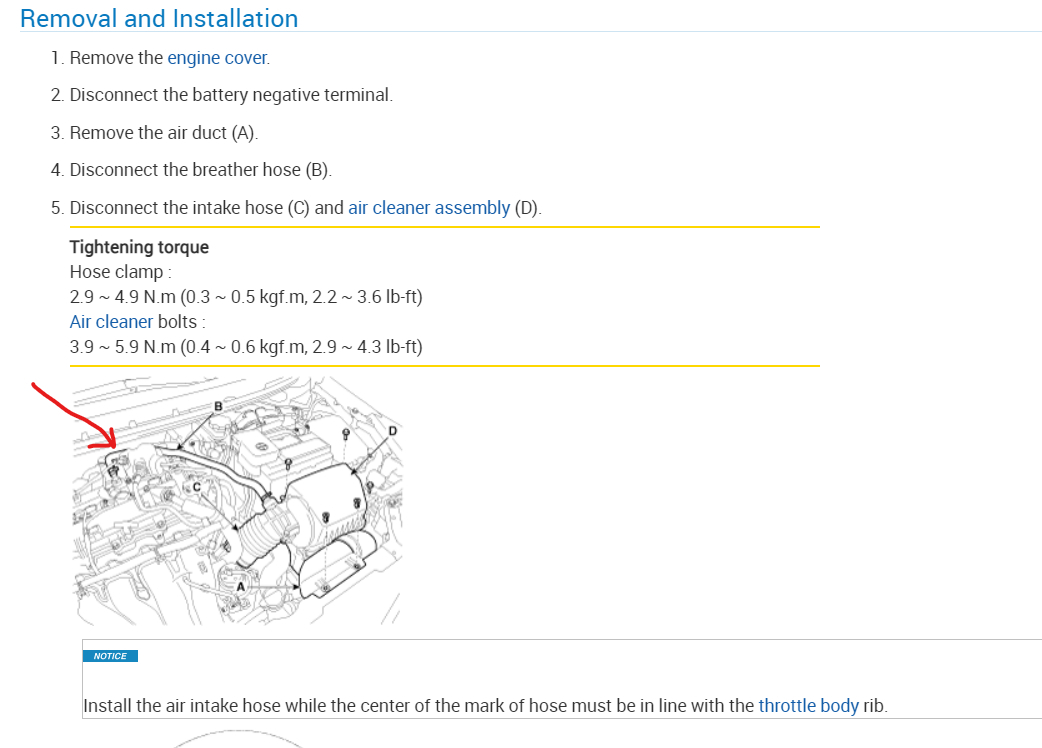Click the hose clamp torque value line

click(x=246, y=297)
